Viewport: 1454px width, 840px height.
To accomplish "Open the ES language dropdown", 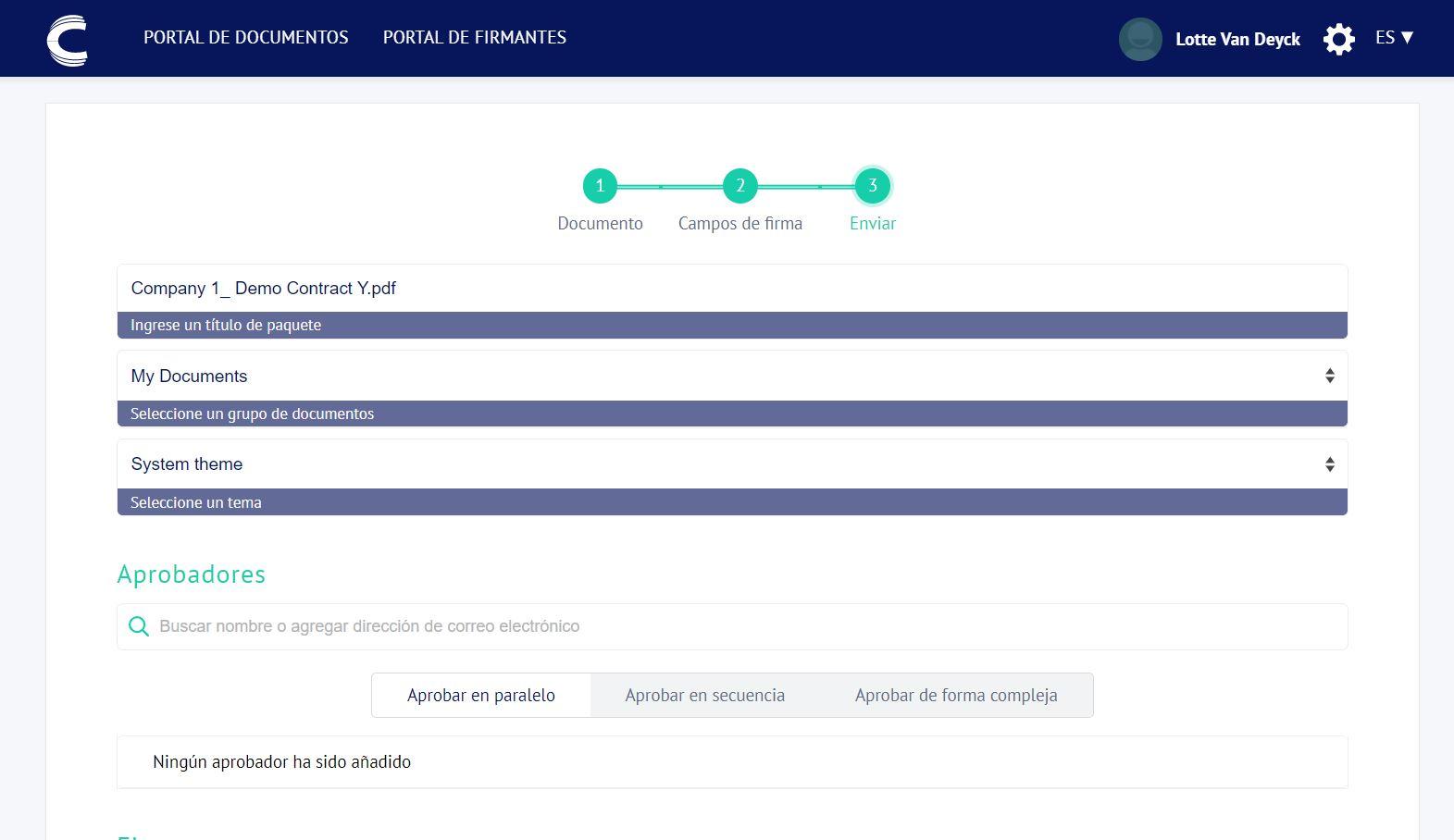I will [1394, 38].
